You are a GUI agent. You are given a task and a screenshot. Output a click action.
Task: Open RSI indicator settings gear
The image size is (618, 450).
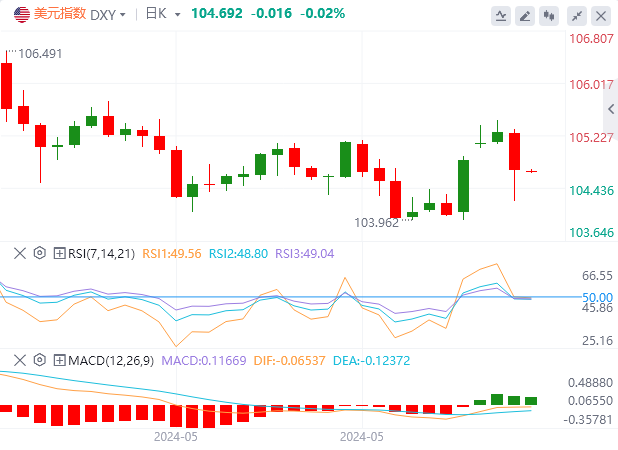(40, 253)
